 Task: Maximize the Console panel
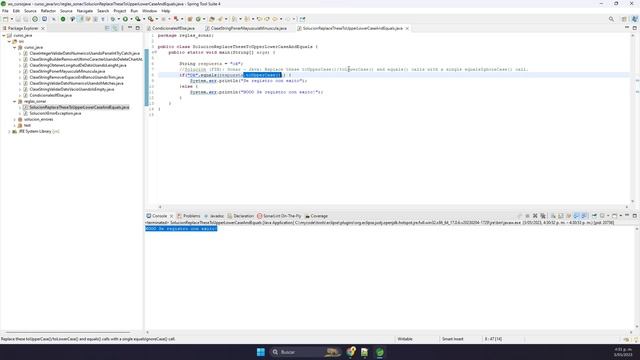click(x=634, y=215)
